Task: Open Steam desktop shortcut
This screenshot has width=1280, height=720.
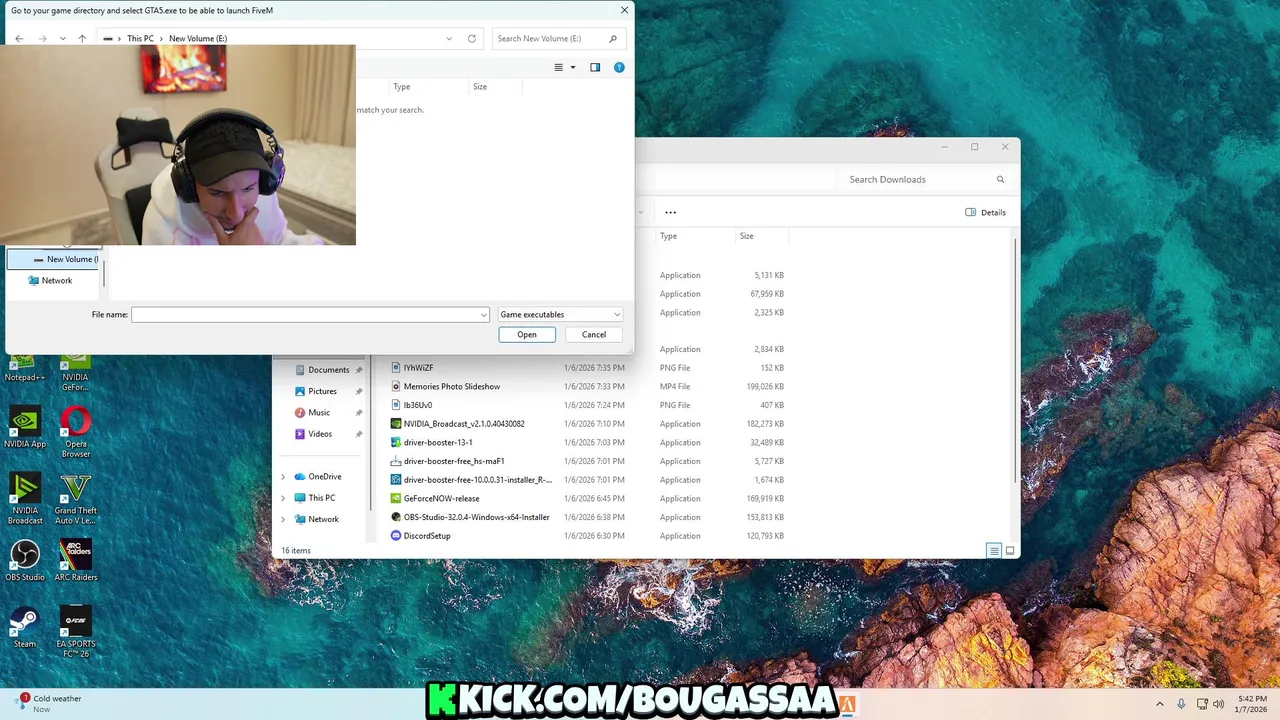Action: pyautogui.click(x=25, y=627)
